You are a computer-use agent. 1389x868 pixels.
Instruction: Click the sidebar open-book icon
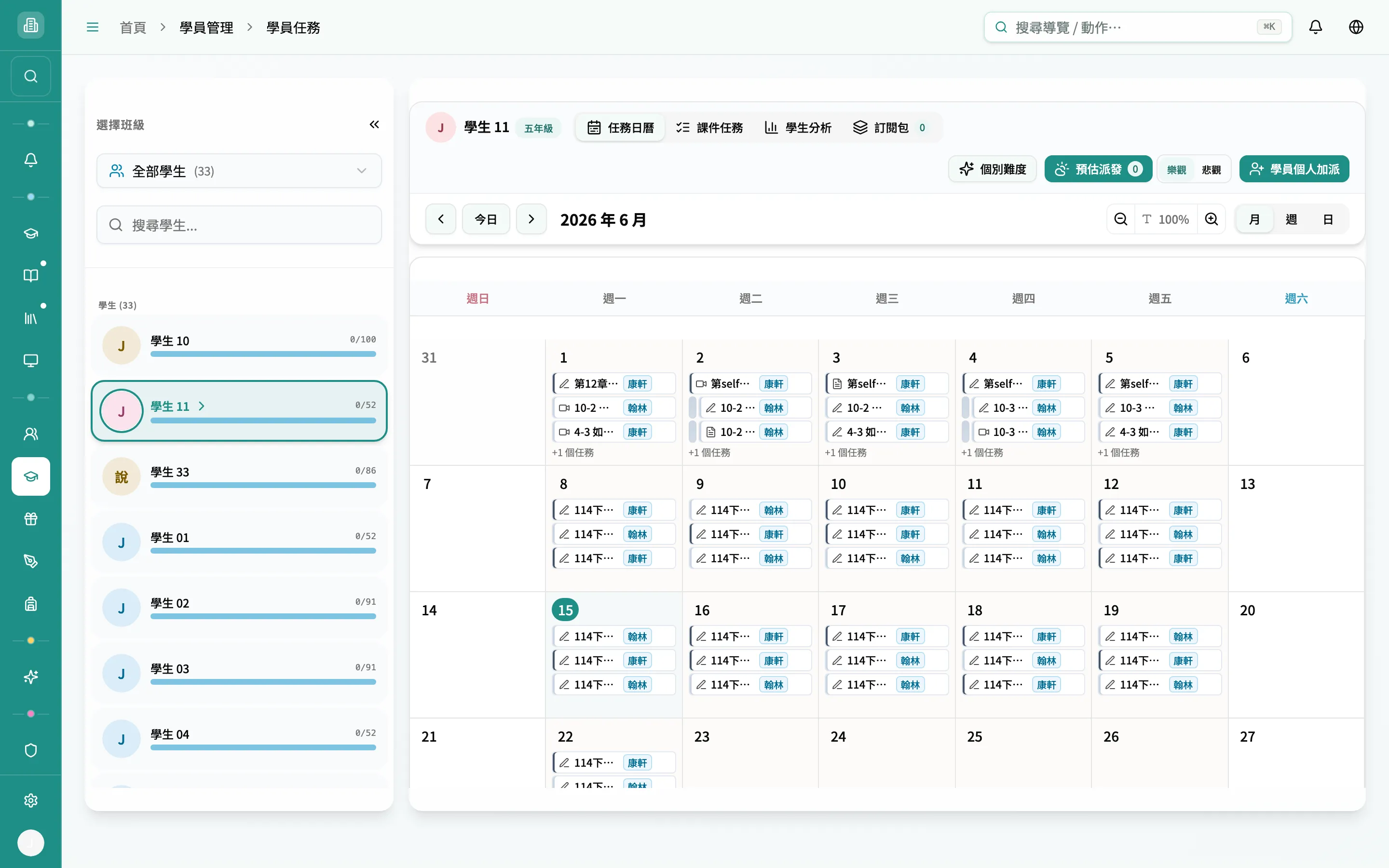pyautogui.click(x=31, y=275)
